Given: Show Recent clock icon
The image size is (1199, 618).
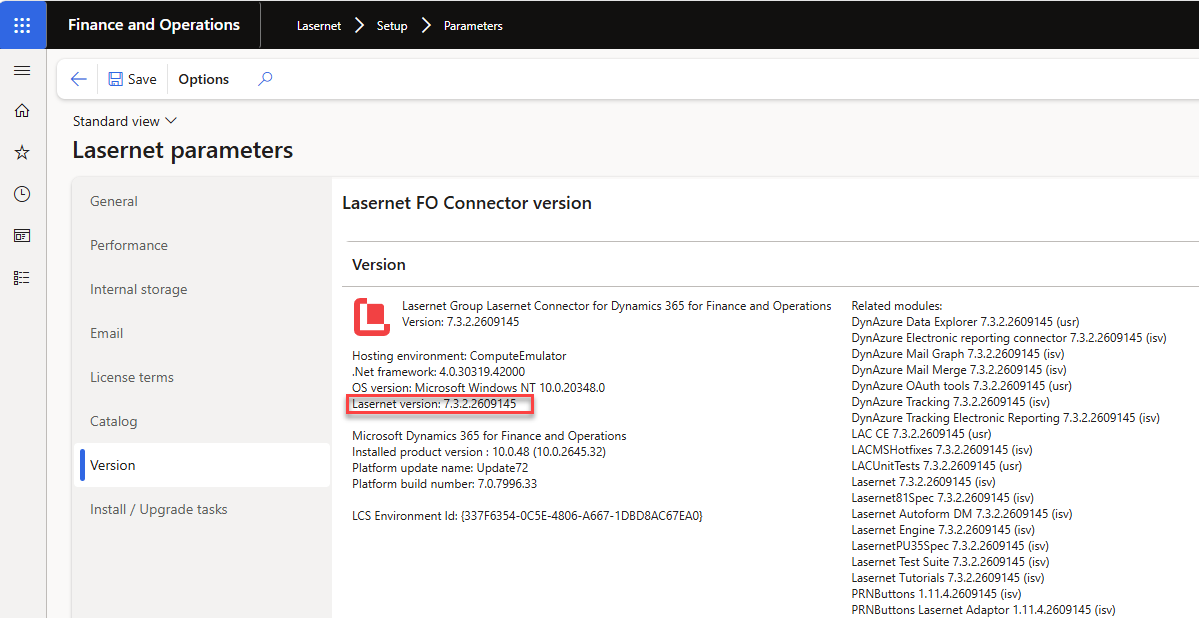Looking at the screenshot, I should (x=22, y=194).
